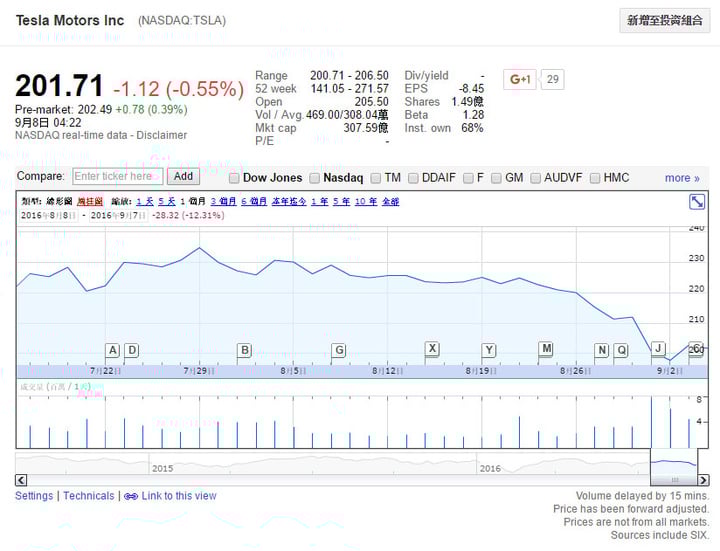Click Link to this view
Image resolution: width=720 pixels, height=551 pixels.
179,496
